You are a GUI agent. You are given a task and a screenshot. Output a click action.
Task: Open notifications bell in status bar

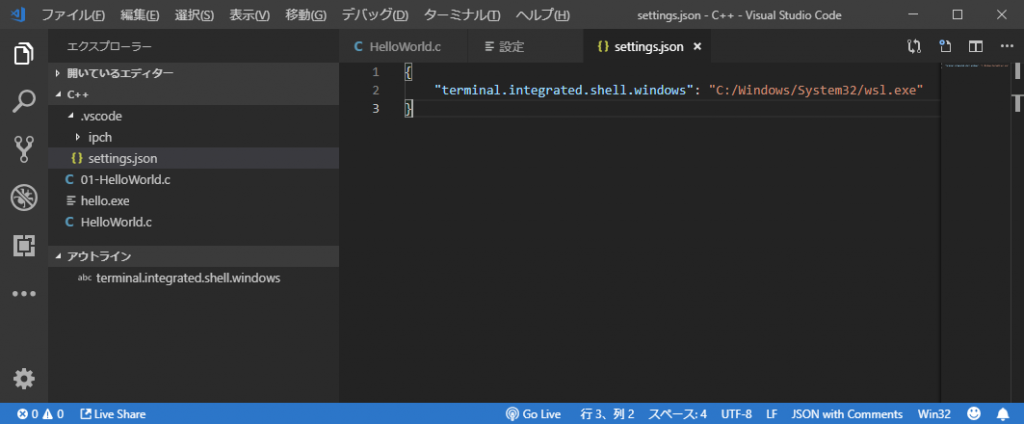click(x=1003, y=414)
